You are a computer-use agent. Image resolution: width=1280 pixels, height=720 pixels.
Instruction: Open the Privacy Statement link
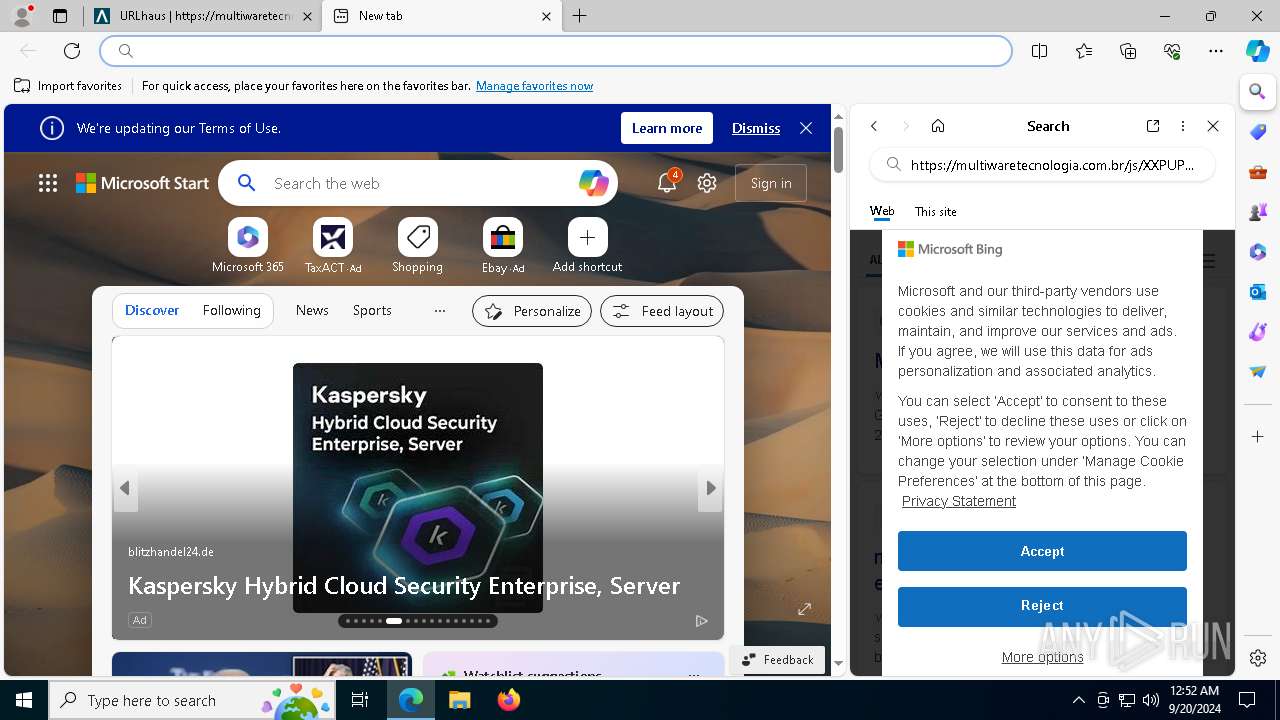click(959, 501)
